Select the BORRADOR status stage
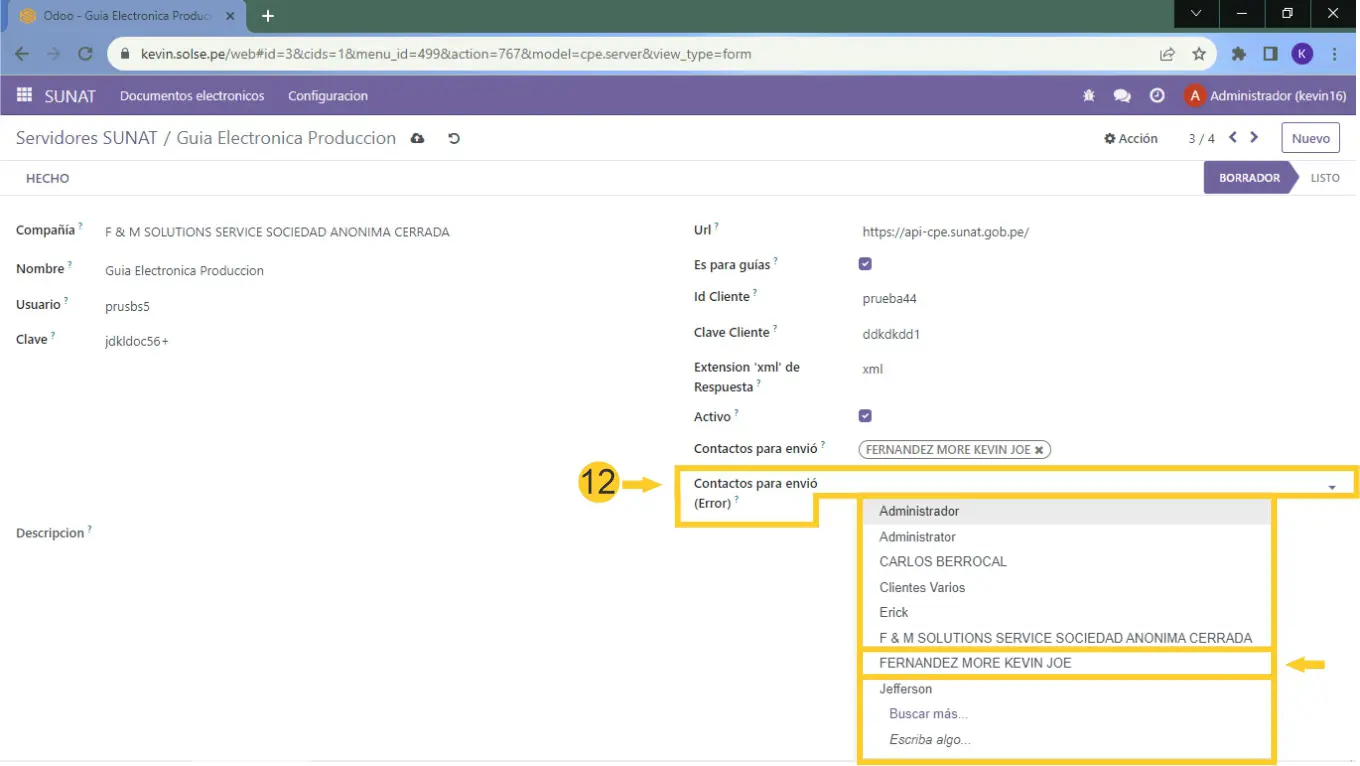The width and height of the screenshot is (1360, 766). point(1249,178)
